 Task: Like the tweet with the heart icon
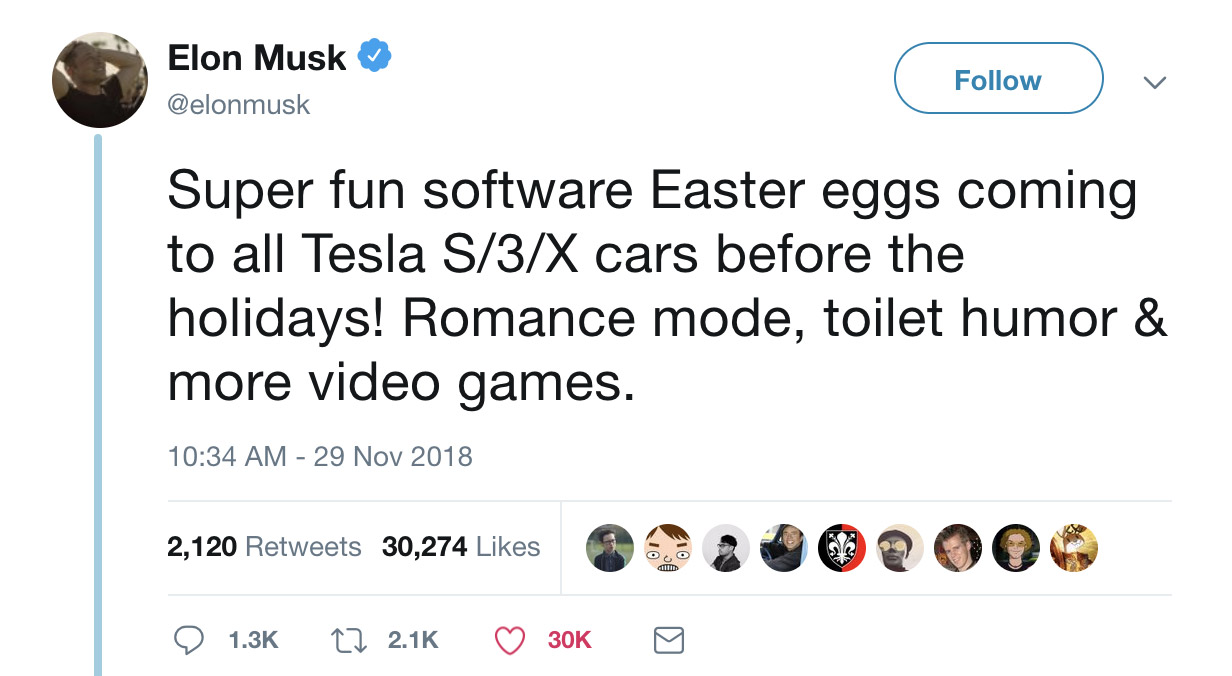tap(510, 640)
